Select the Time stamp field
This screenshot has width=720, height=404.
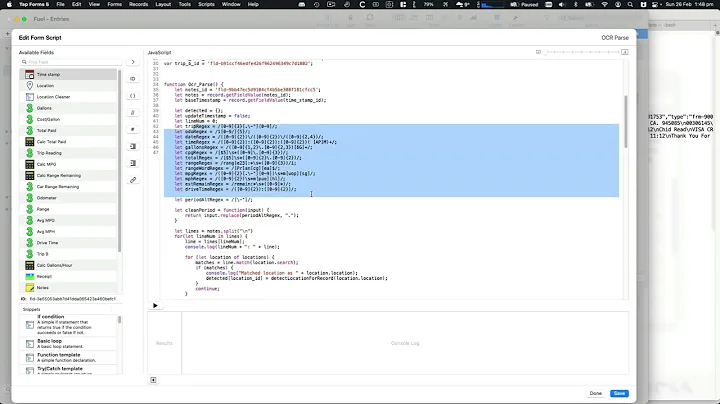click(69, 74)
